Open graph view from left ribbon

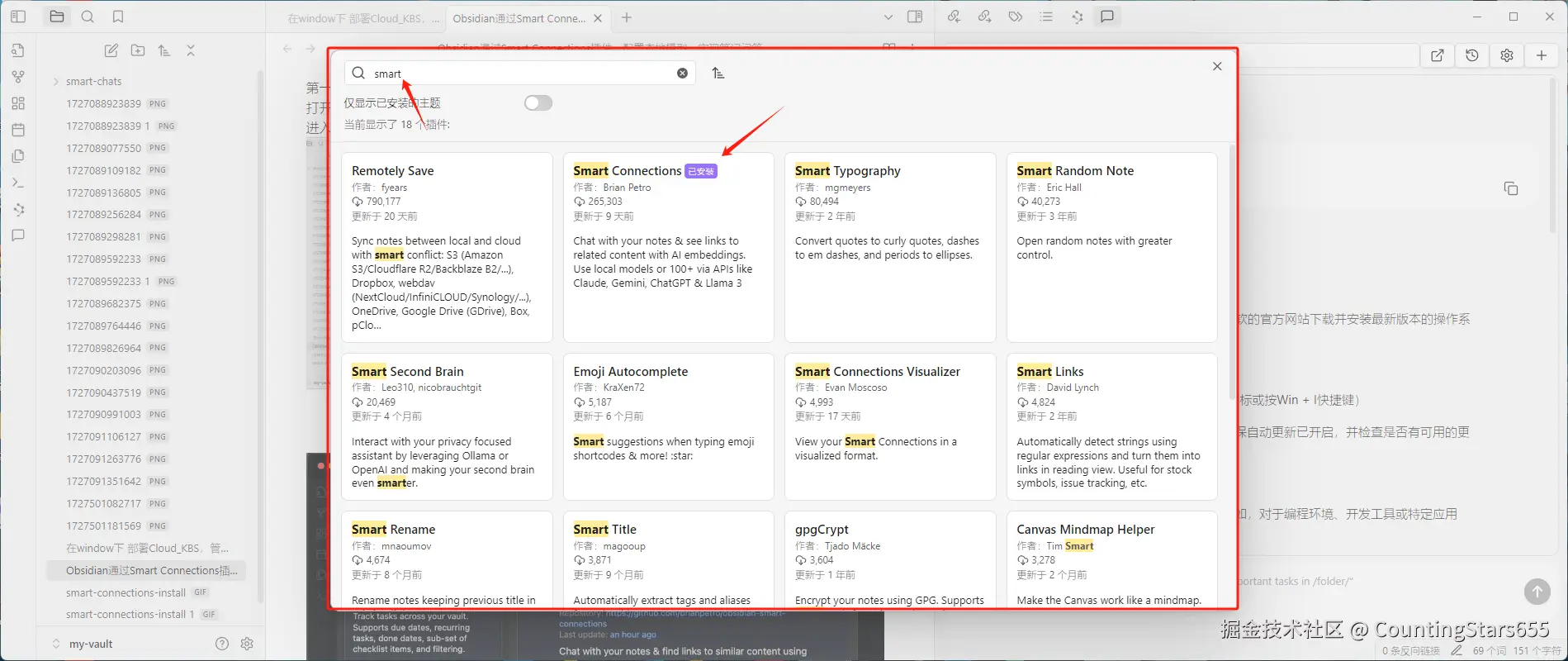[x=18, y=77]
